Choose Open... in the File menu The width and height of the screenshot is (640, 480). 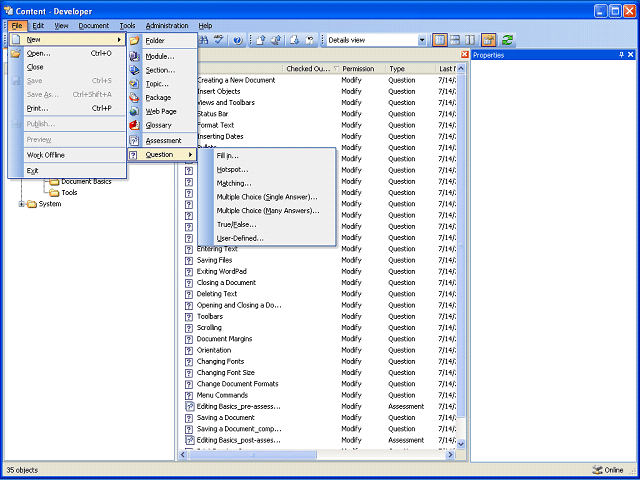[x=67, y=53]
